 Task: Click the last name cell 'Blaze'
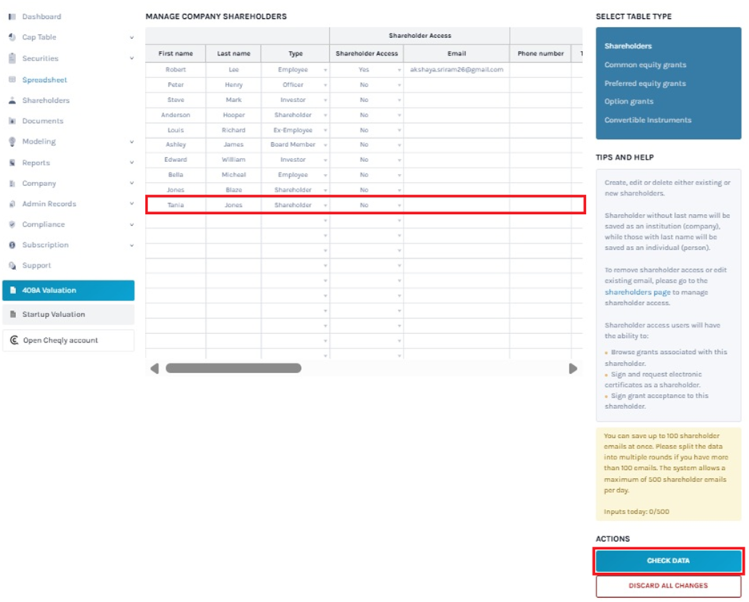coord(234,190)
